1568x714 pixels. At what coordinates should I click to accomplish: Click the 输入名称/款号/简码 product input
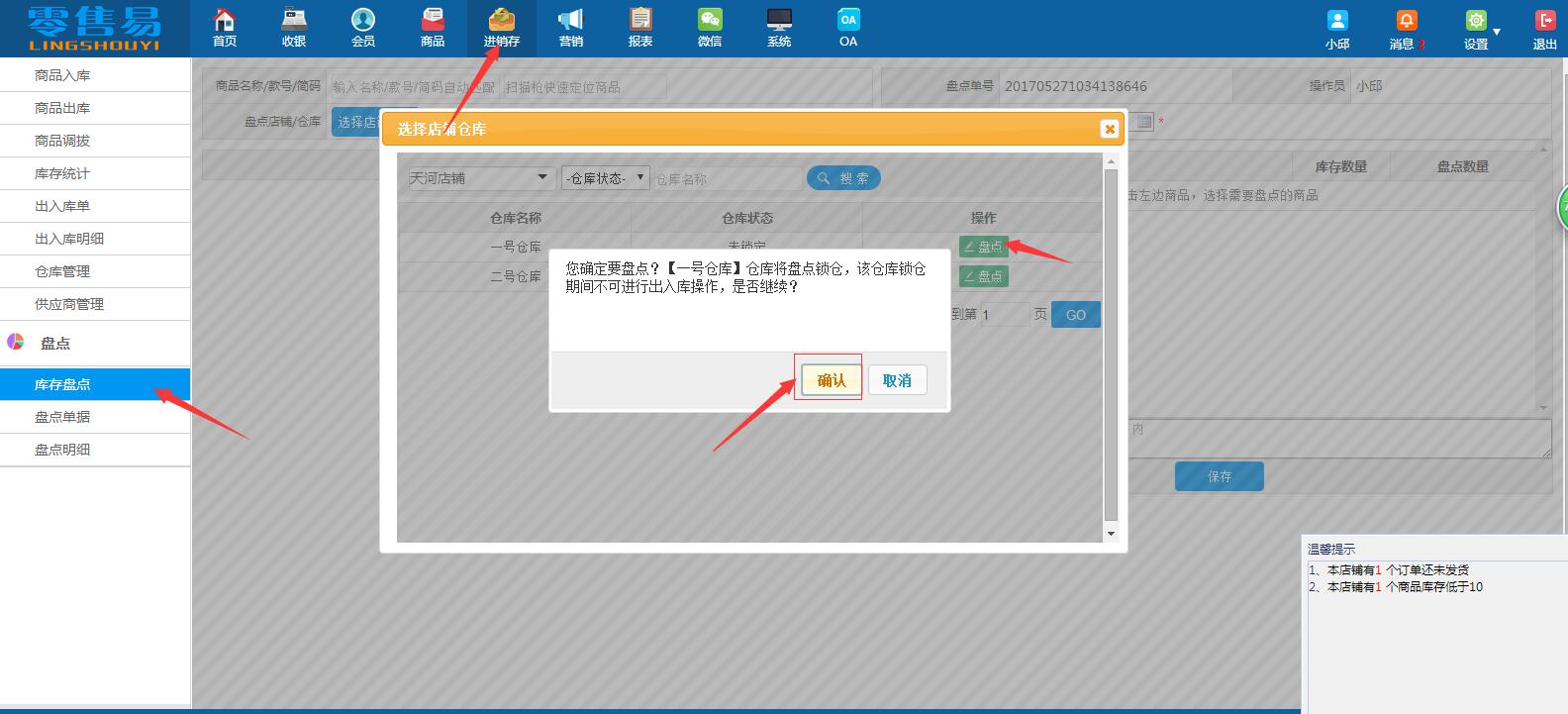coord(414,87)
